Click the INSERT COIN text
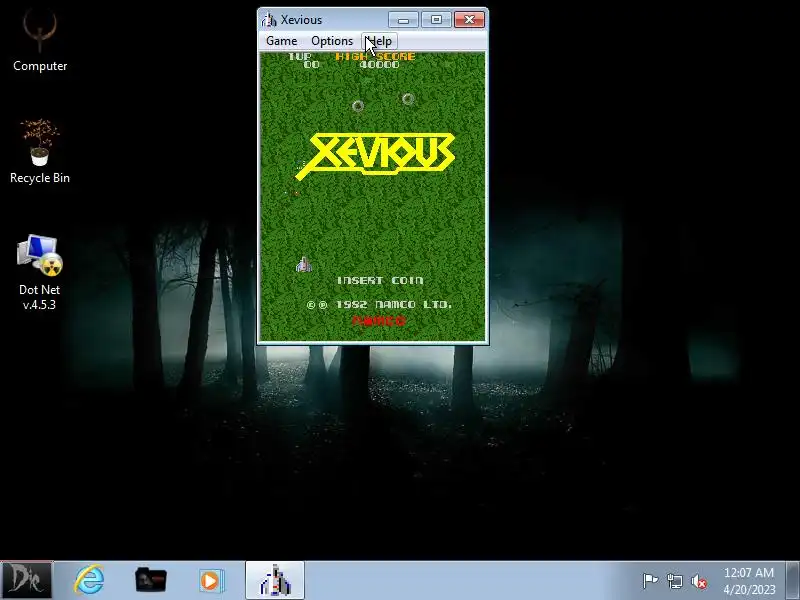This screenshot has height=600, width=800. tap(380, 280)
